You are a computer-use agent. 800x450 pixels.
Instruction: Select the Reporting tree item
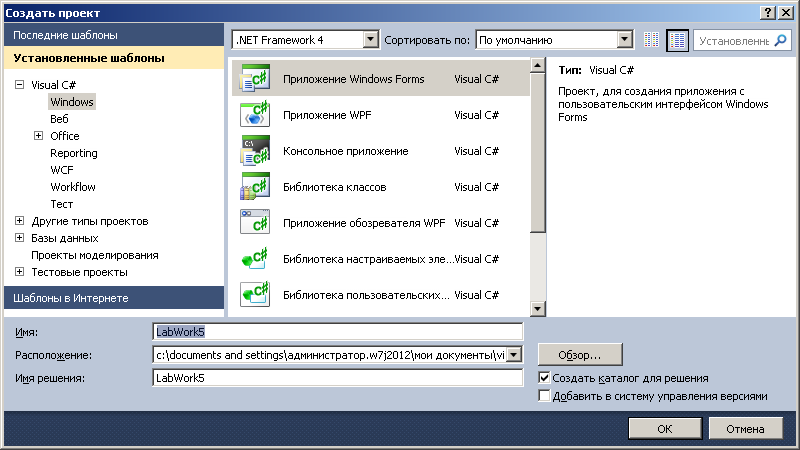[x=73, y=153]
